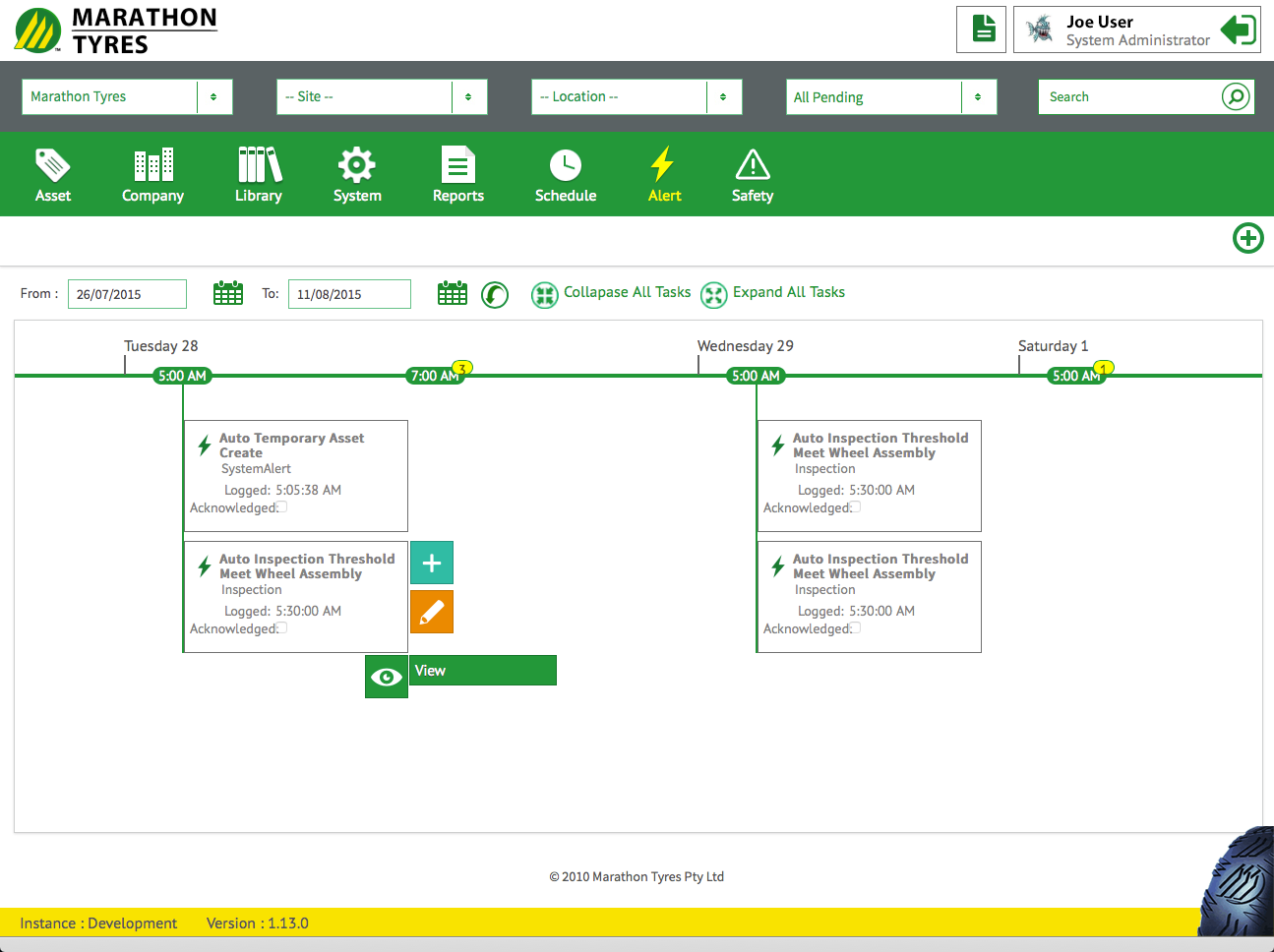
Task: Click the search magnifier icon
Action: [1235, 96]
